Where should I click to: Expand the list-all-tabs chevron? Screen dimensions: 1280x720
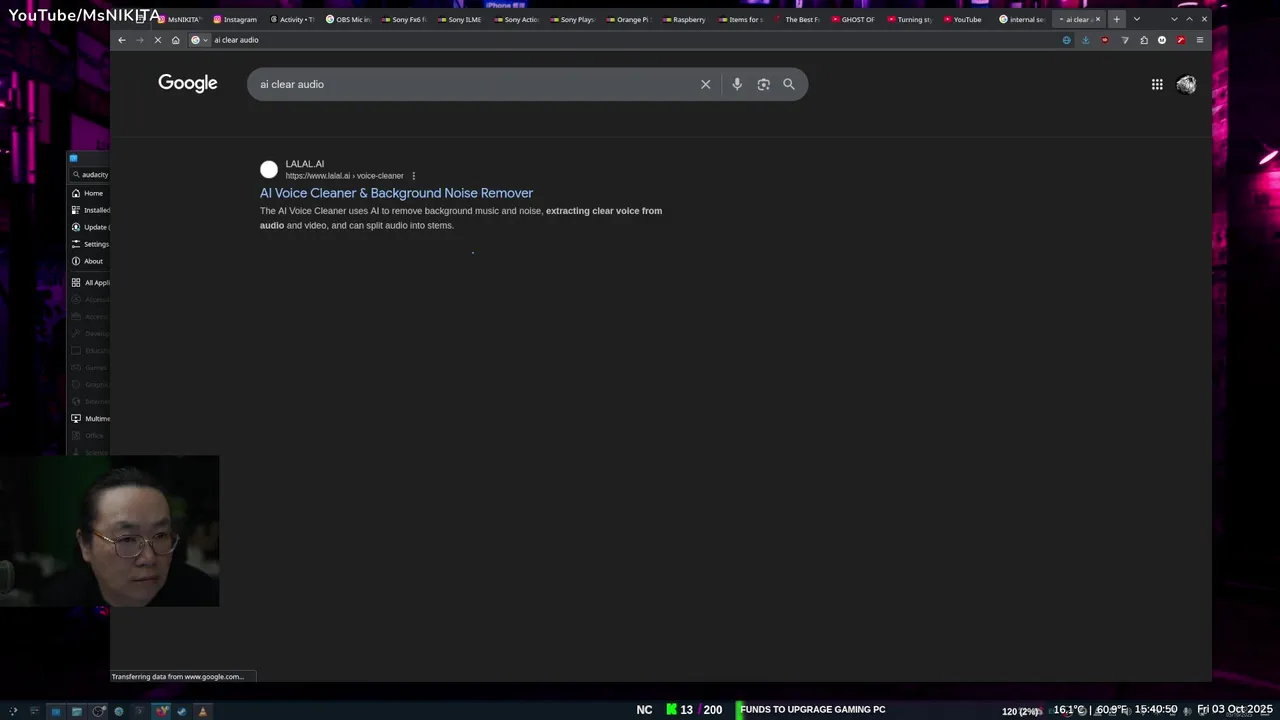(1136, 19)
